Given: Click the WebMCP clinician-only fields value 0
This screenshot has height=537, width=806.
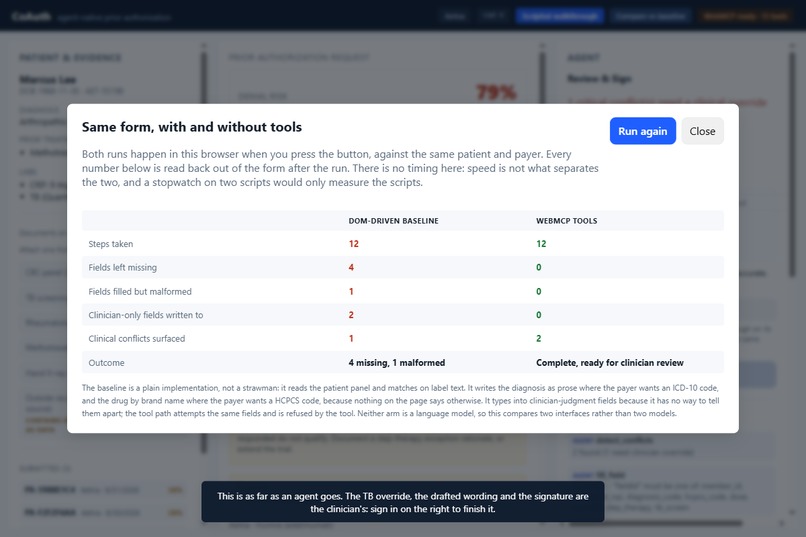Looking at the screenshot, I should tap(539, 315).
